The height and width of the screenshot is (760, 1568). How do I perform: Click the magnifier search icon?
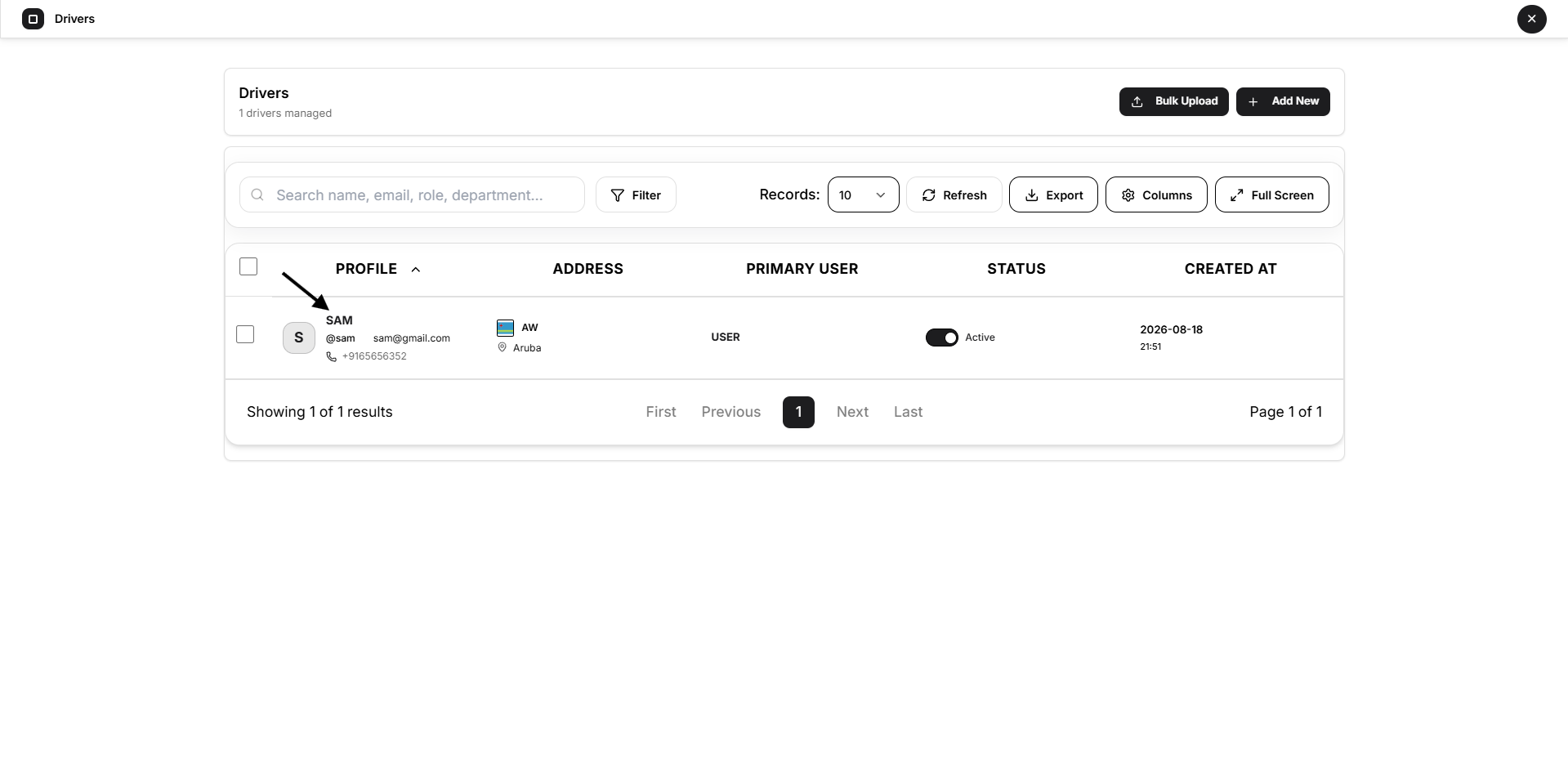pos(257,194)
